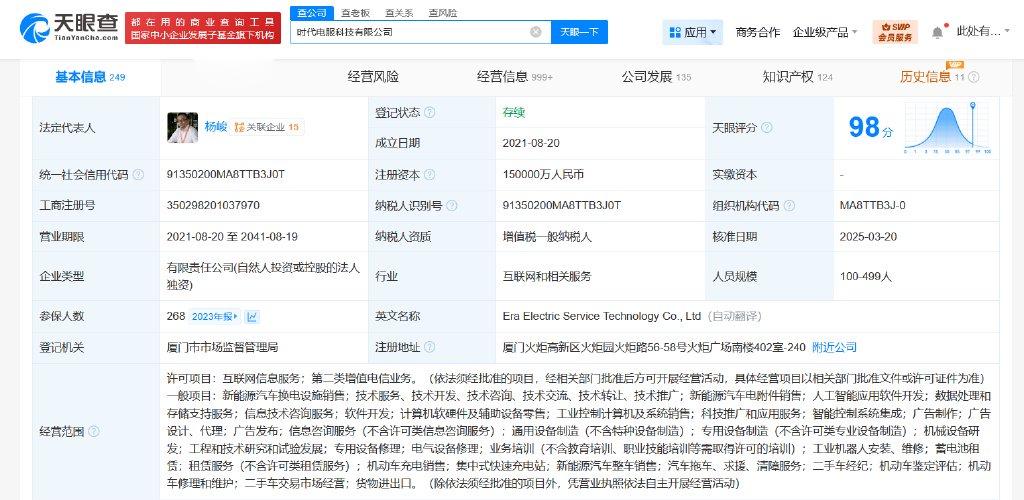Click the registered capital 150000万人民币
The width and height of the screenshot is (1024, 500).
543,174
